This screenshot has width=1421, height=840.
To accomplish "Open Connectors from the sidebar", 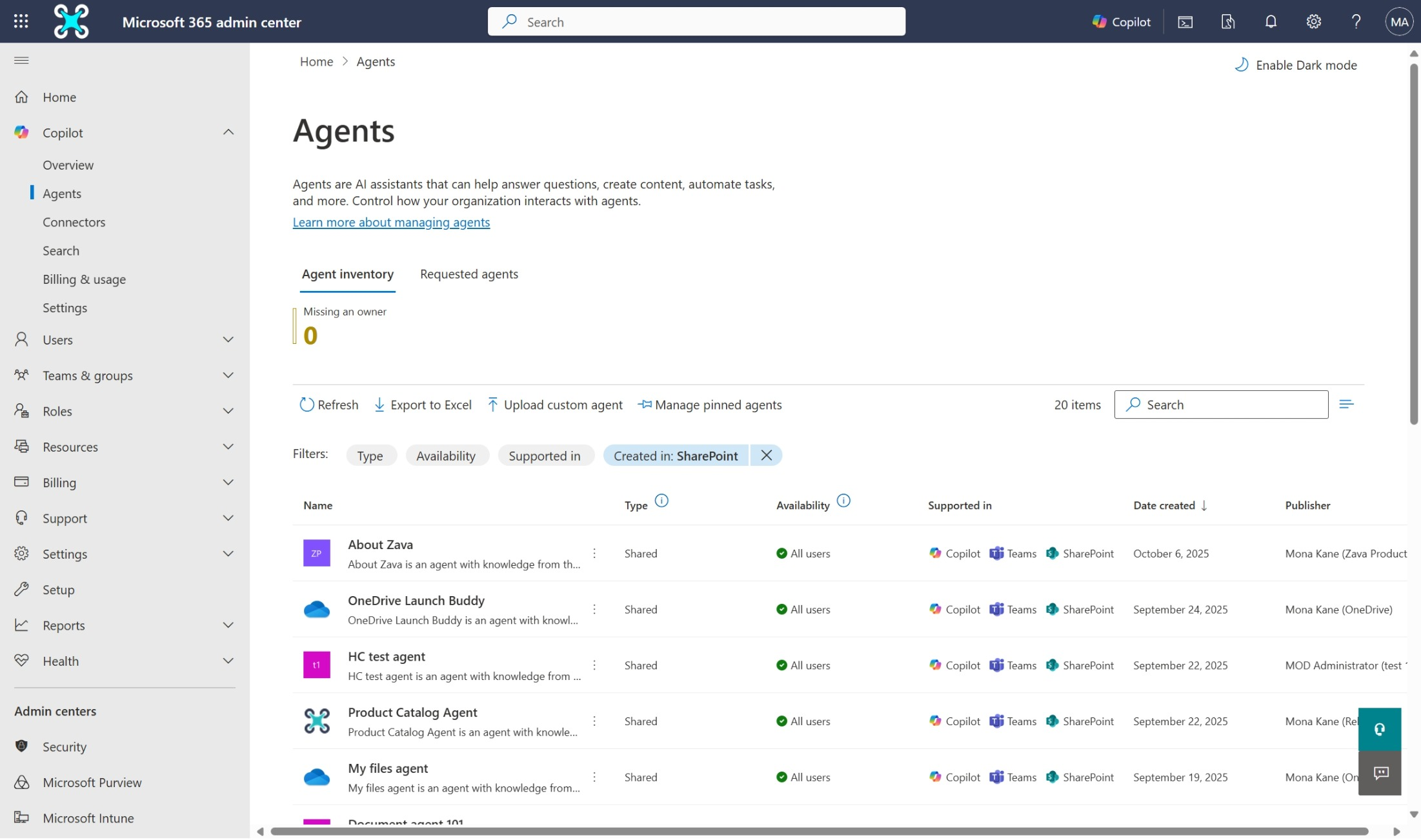I will point(74,222).
